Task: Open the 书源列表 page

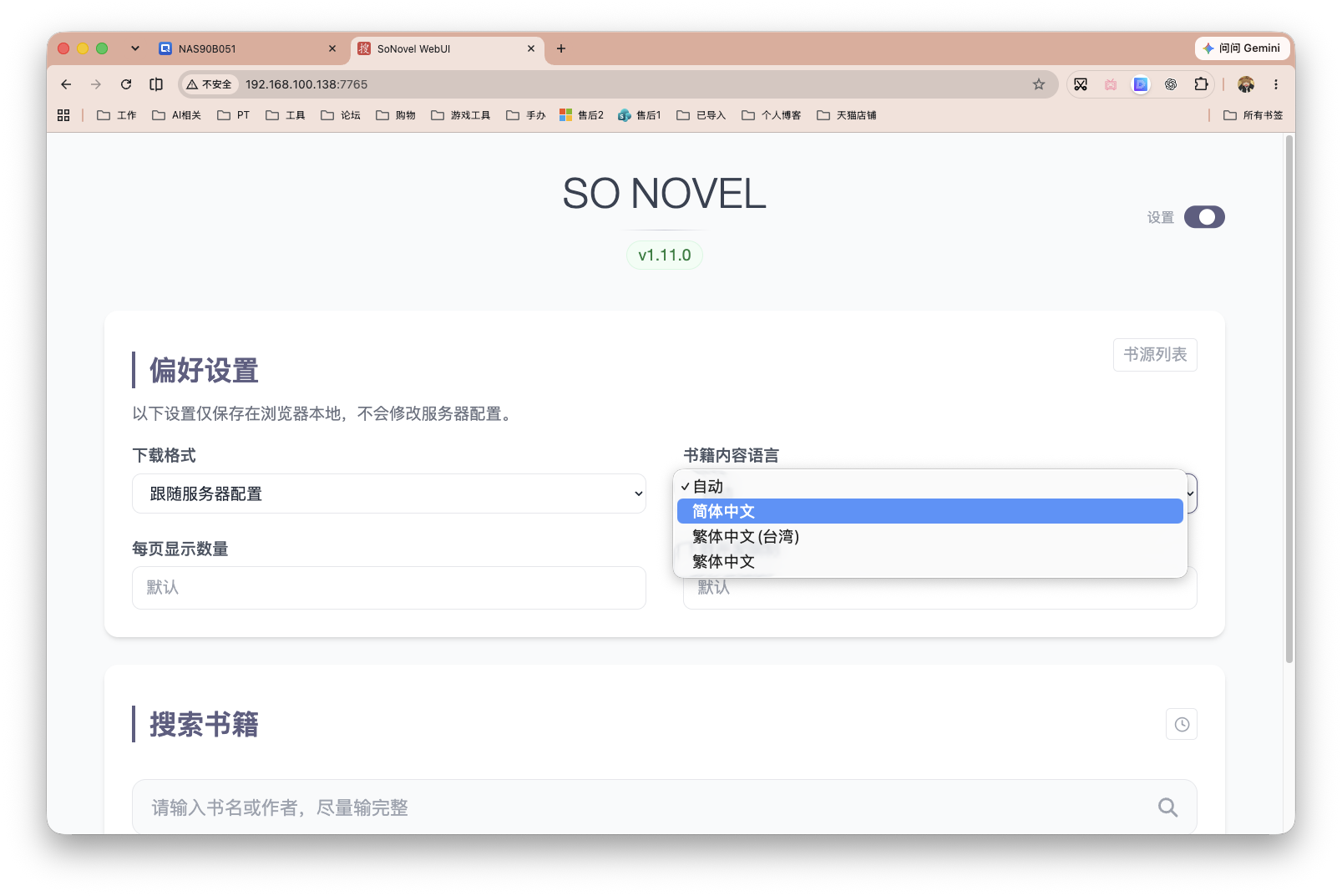Action: pos(1155,355)
